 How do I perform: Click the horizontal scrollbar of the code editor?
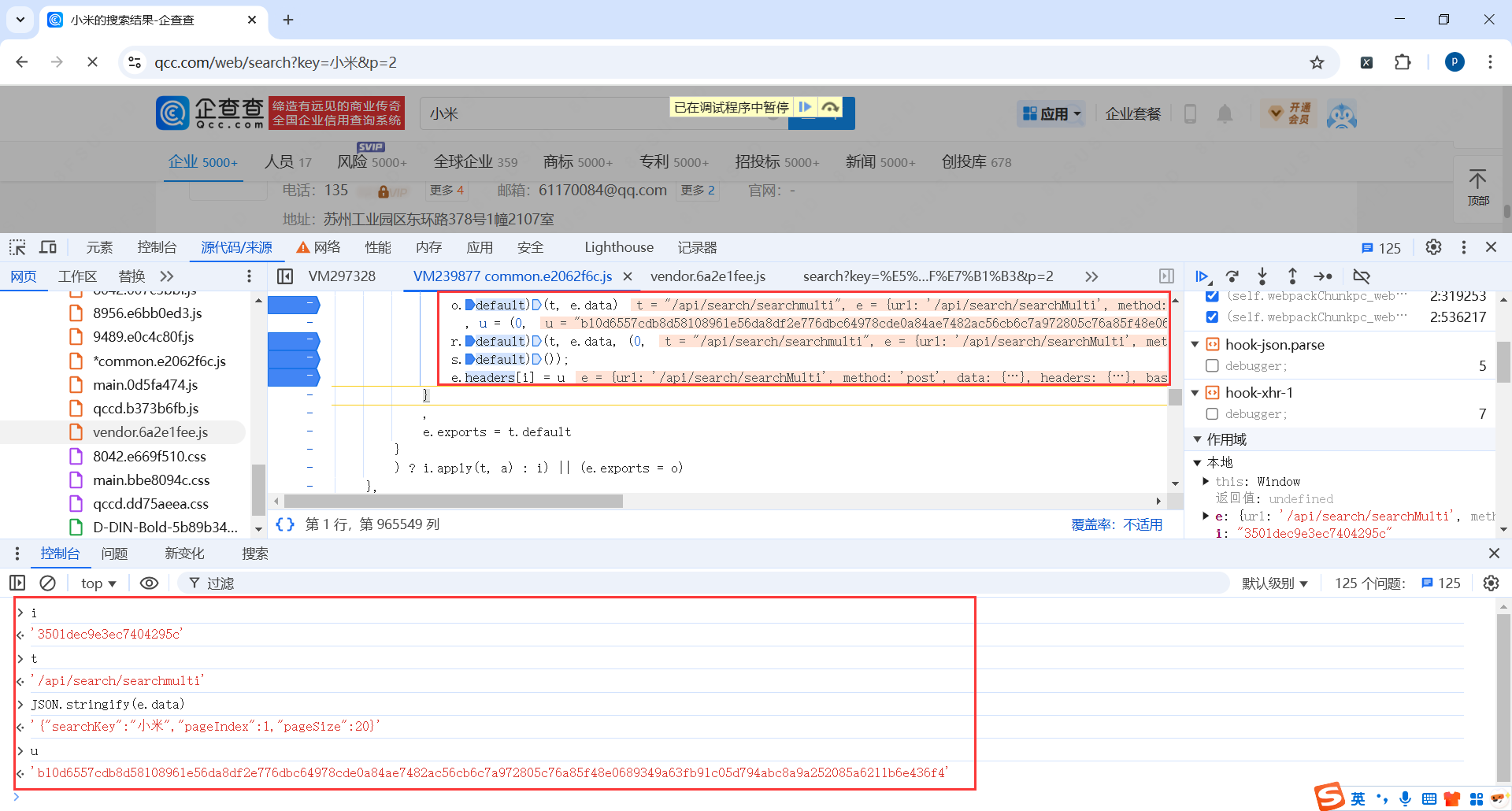(454, 502)
